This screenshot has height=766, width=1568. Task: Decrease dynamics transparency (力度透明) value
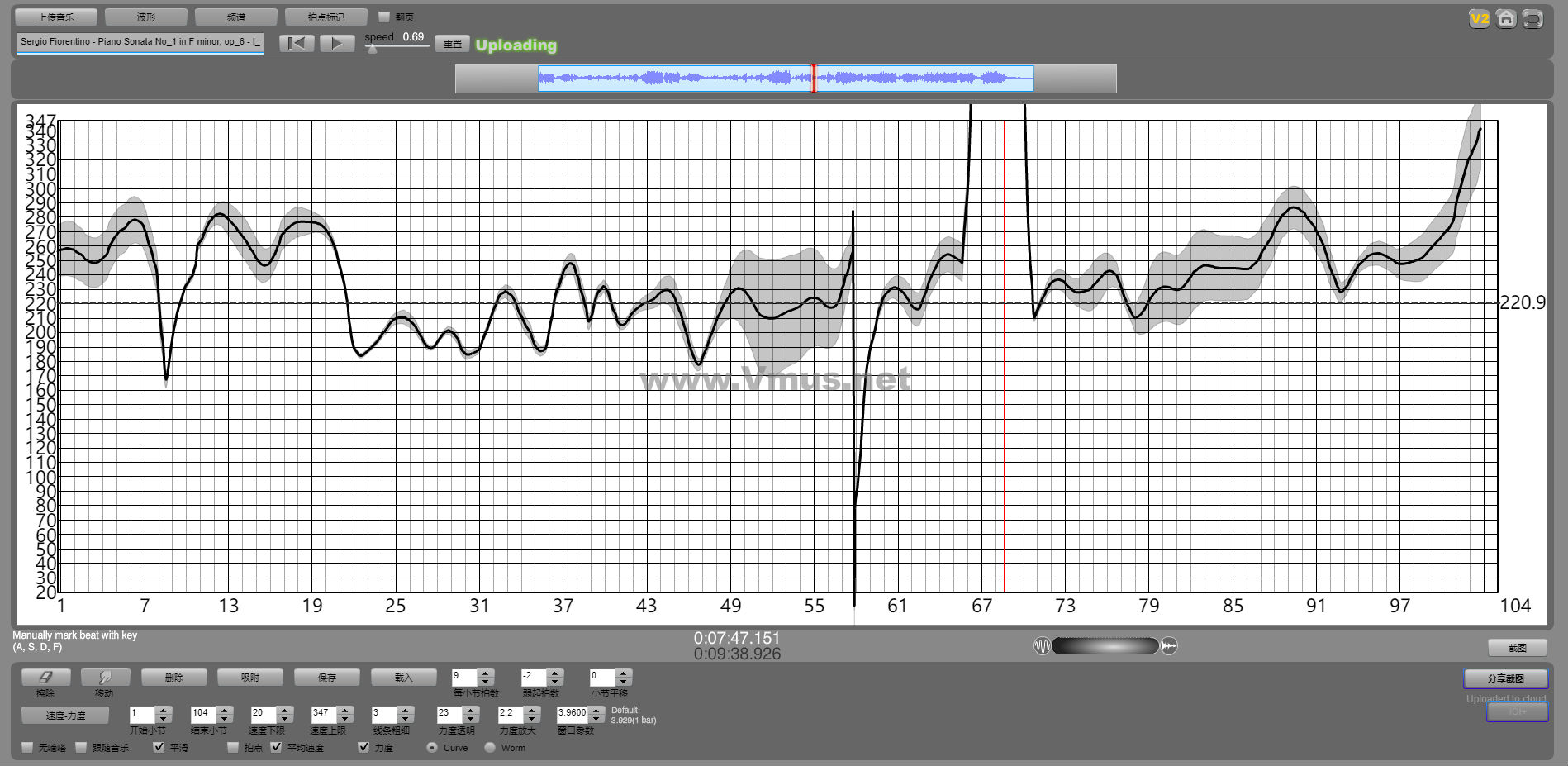click(x=470, y=718)
